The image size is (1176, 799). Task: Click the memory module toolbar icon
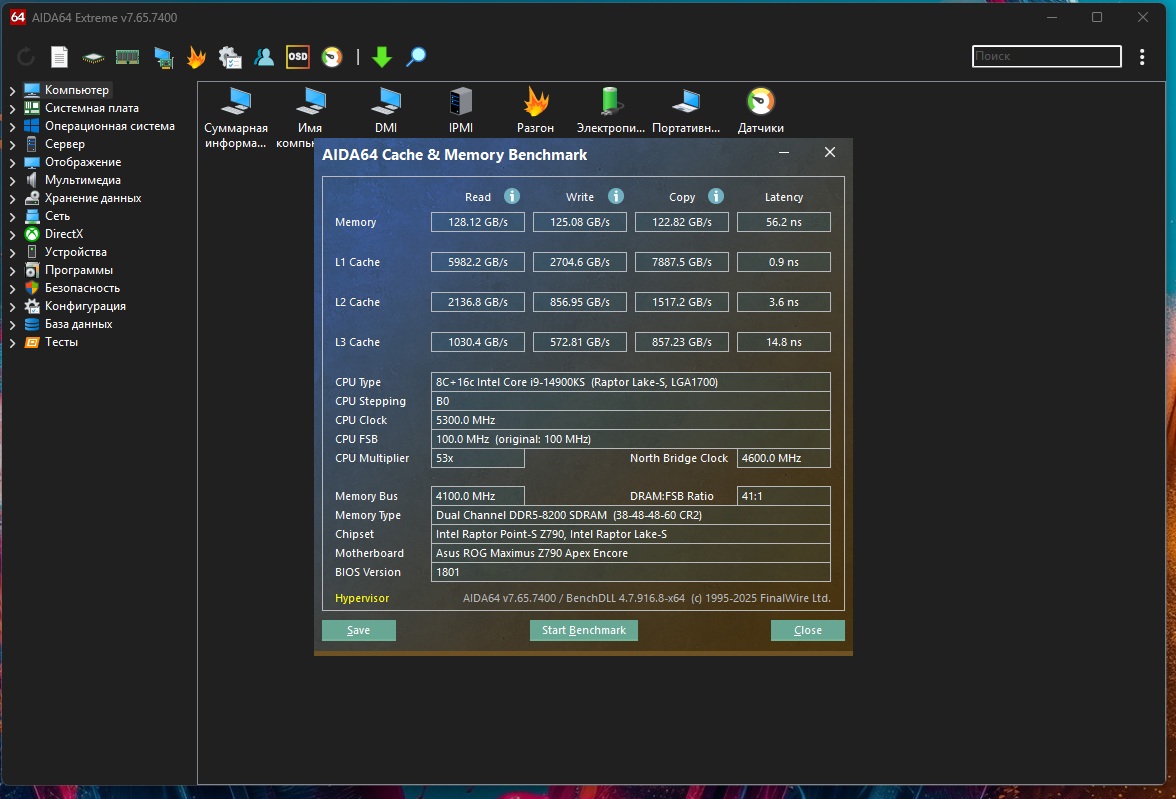(x=128, y=57)
